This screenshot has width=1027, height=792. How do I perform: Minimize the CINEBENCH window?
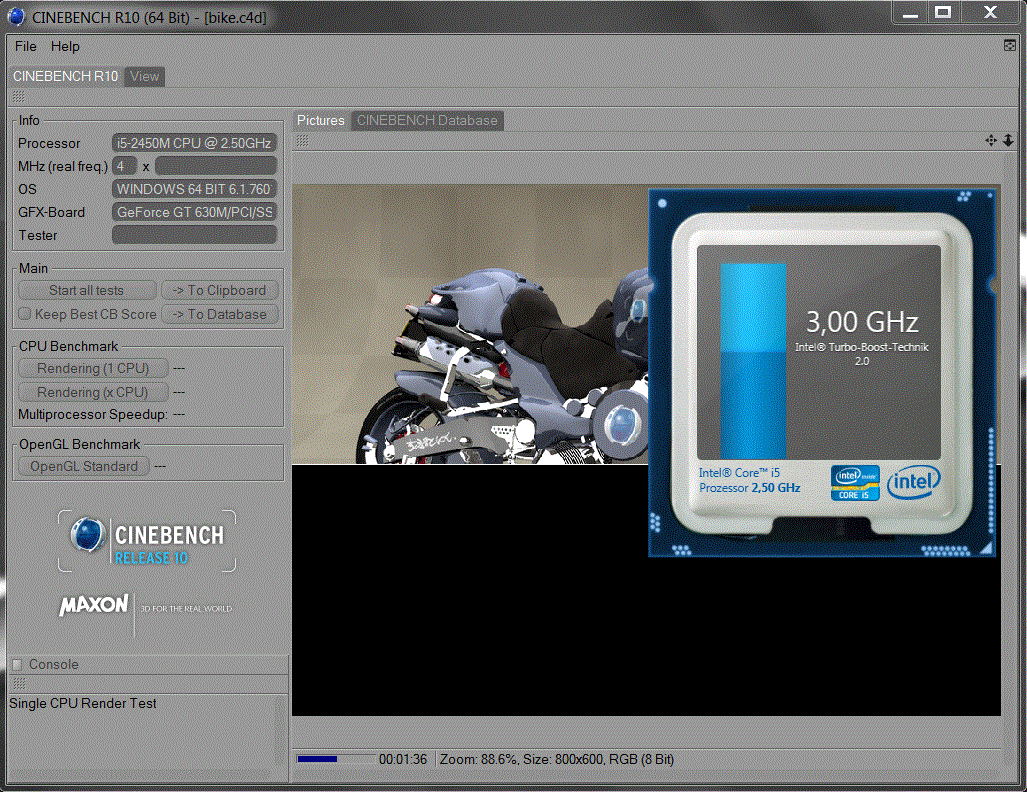pyautogui.click(x=910, y=13)
